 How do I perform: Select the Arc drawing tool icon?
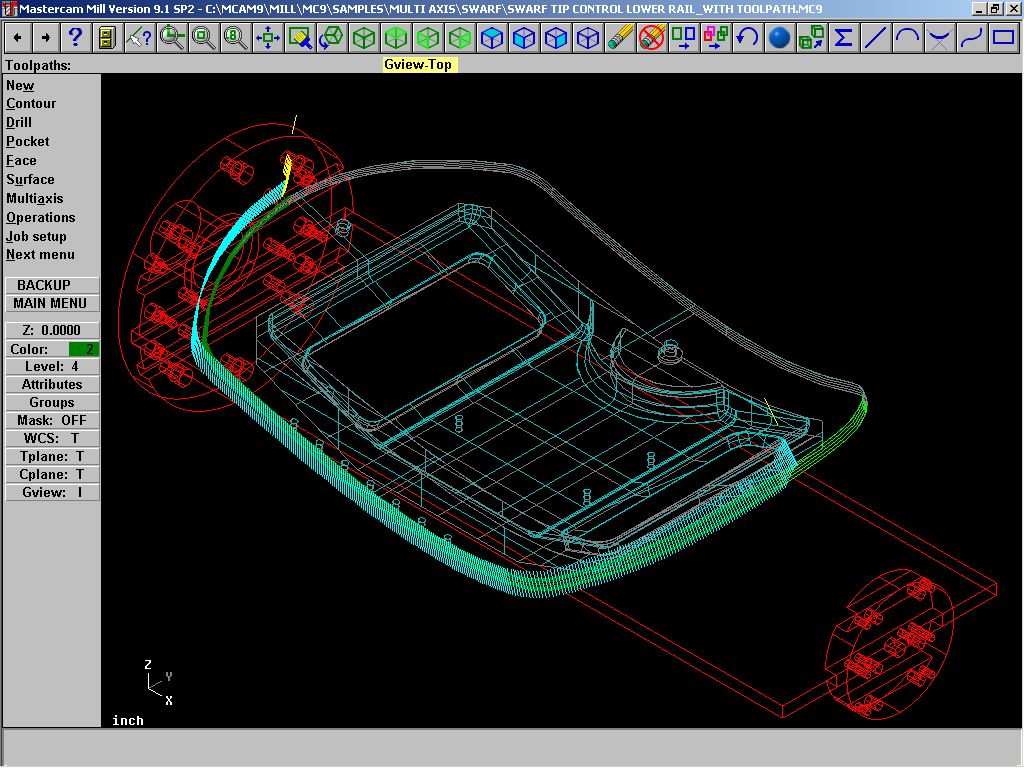pyautogui.click(x=907, y=38)
